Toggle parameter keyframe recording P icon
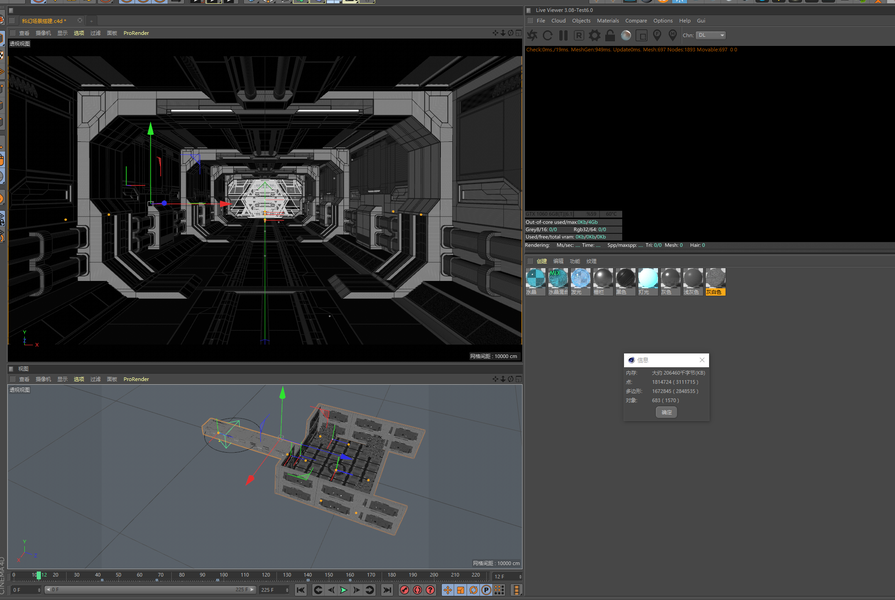 click(486, 590)
